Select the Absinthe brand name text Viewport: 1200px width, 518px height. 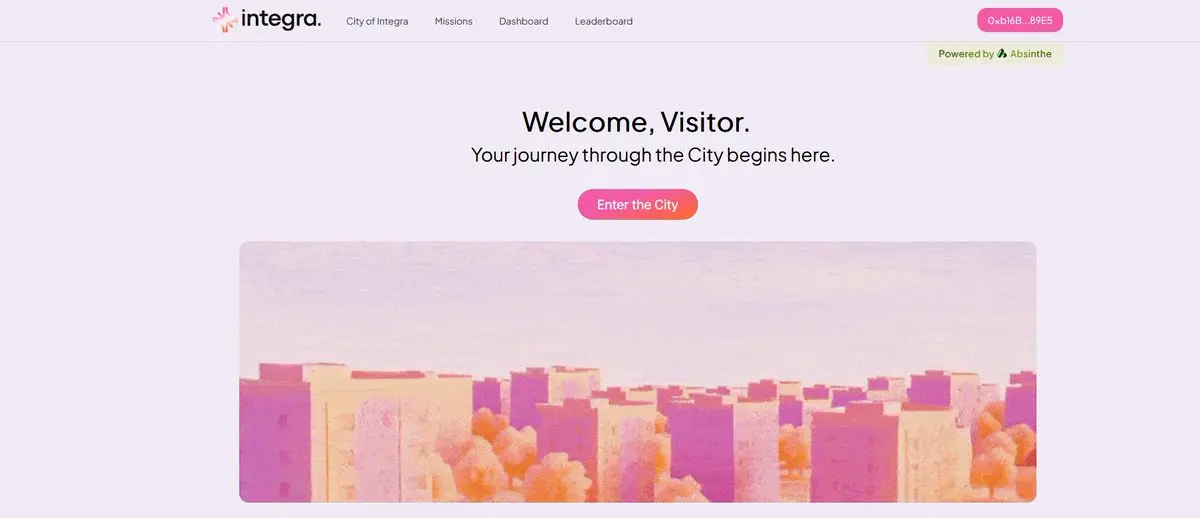1031,54
